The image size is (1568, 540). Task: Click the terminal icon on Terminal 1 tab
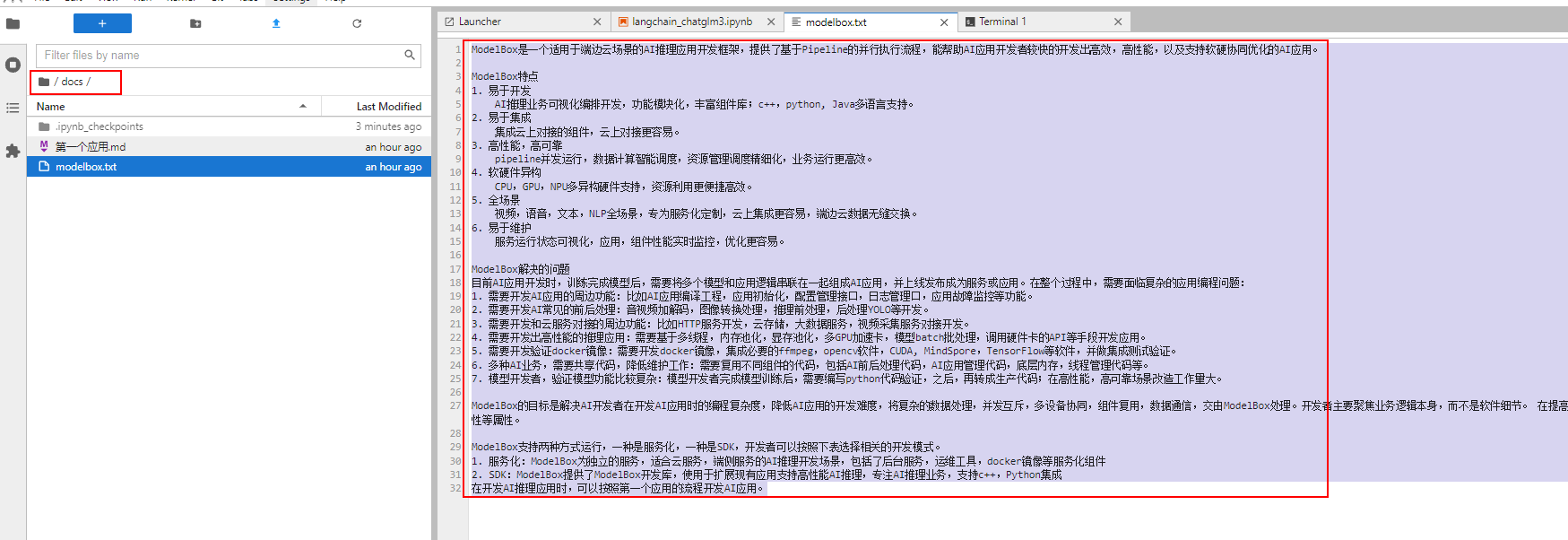point(970,22)
